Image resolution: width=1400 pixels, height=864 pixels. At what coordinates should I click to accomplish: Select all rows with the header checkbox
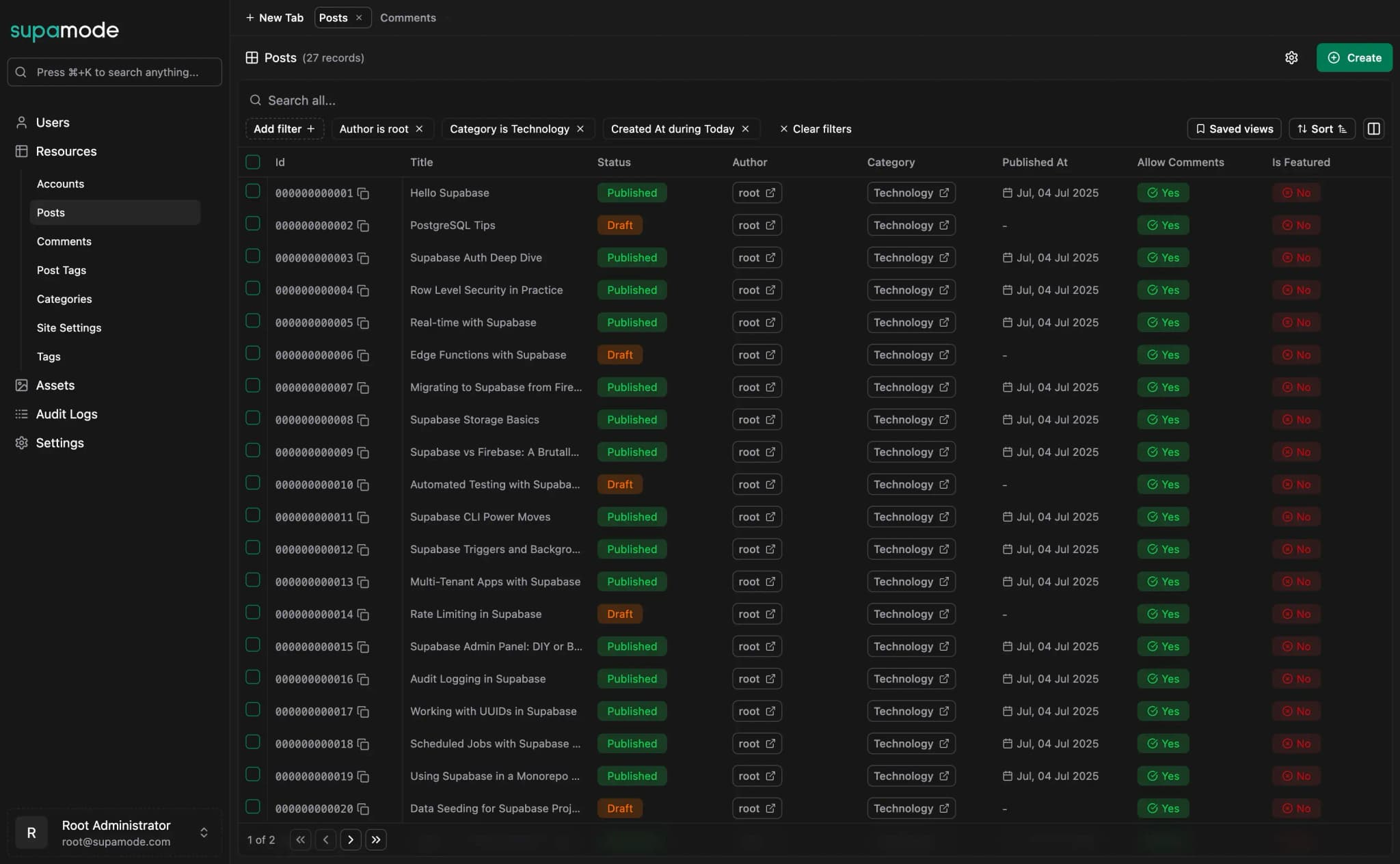pos(253,162)
